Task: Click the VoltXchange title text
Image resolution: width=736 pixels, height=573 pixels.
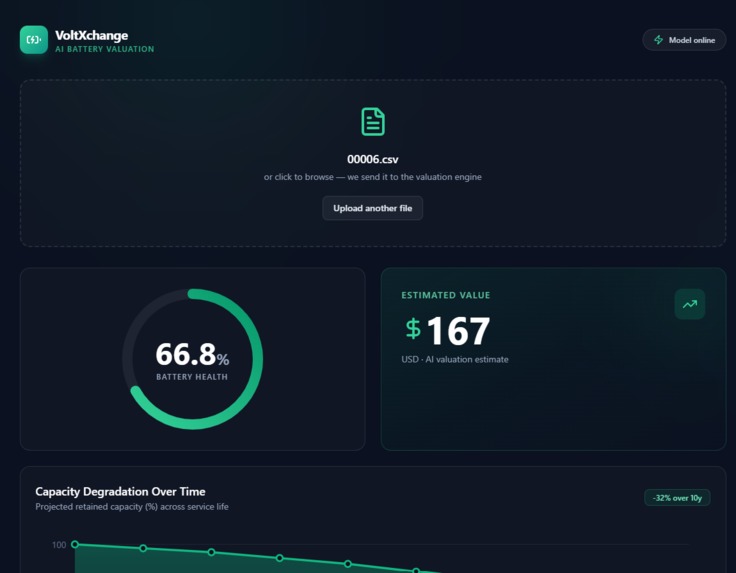Action: point(92,36)
